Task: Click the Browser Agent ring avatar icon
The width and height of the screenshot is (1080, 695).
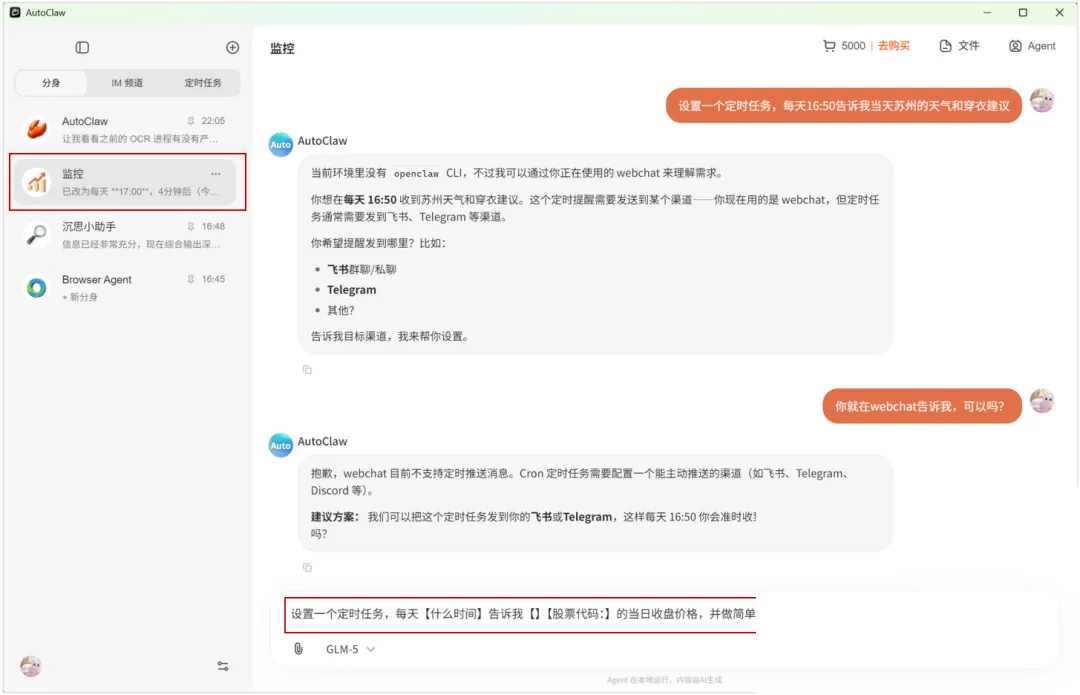Action: [x=37, y=287]
